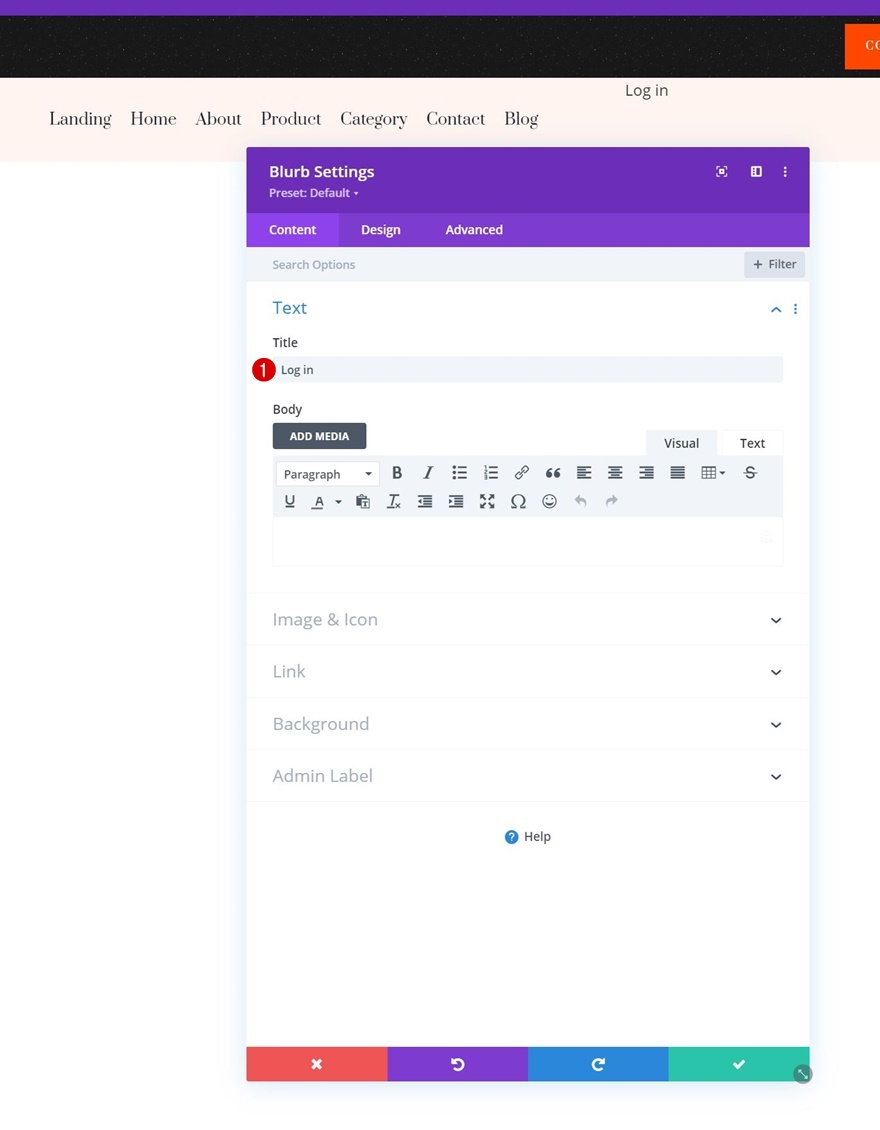Expand the Admin Label section

pyautogui.click(x=528, y=776)
